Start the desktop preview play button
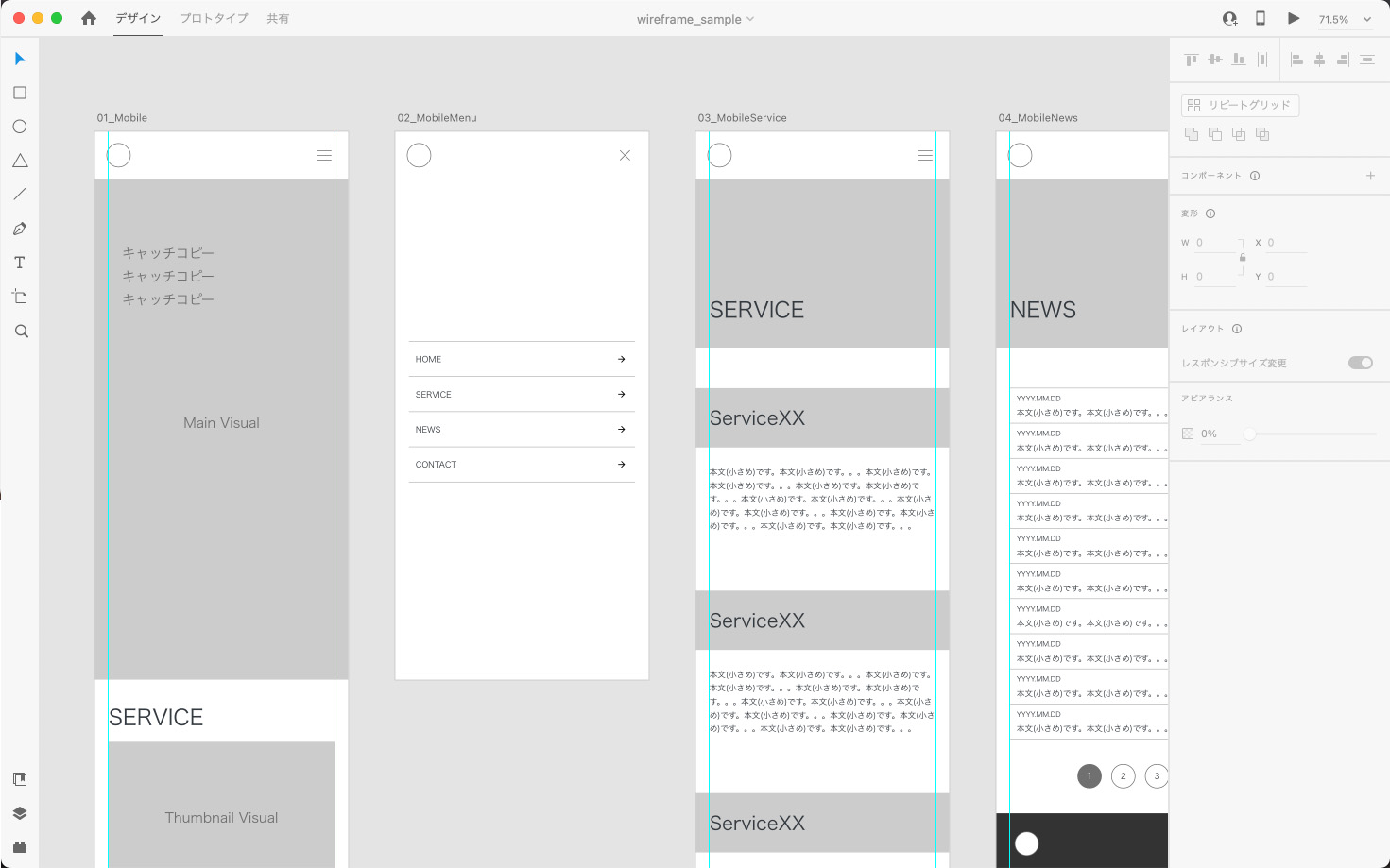Viewport: 1390px width, 868px height. tap(1294, 18)
